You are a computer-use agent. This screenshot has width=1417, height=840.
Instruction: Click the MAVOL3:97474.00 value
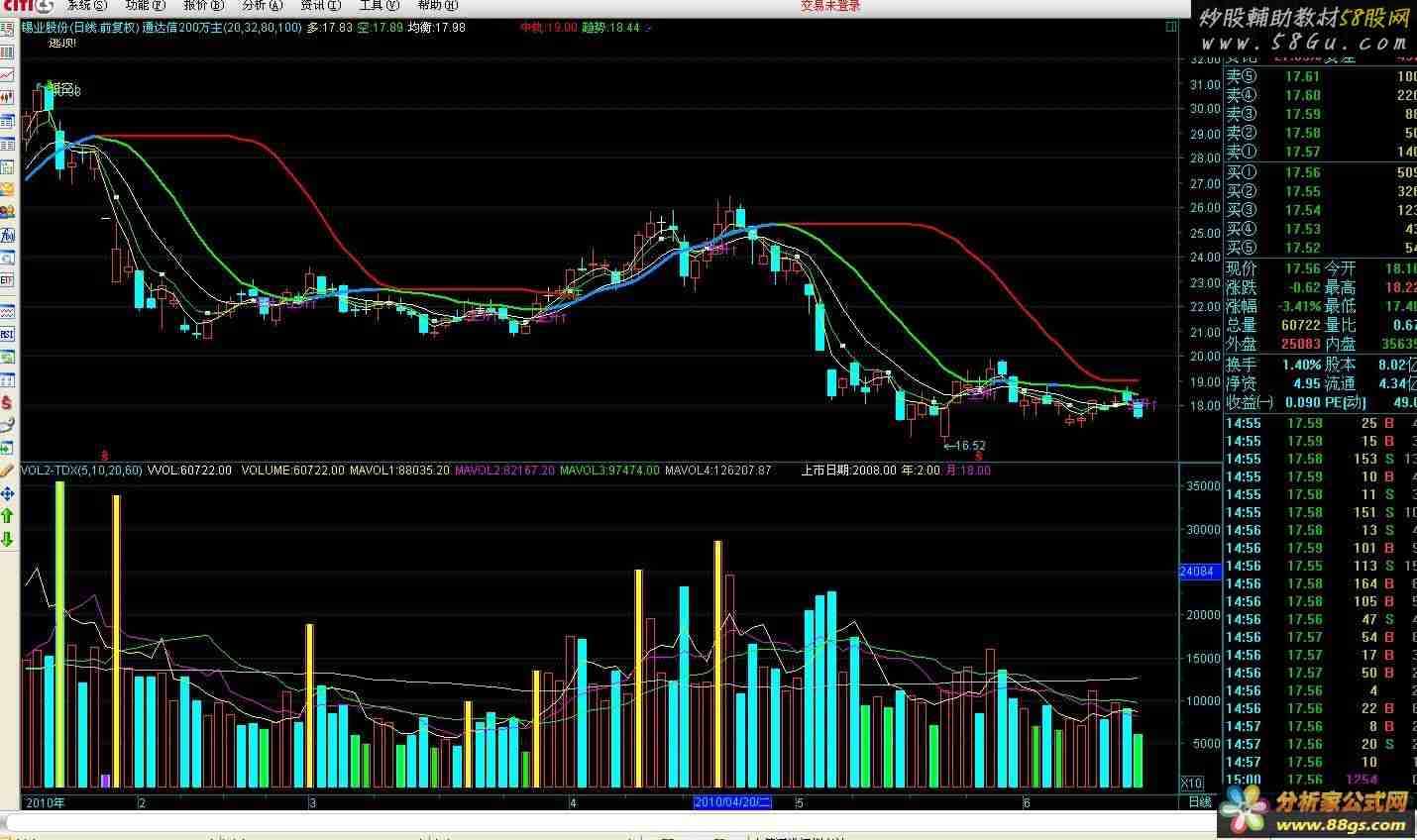tap(609, 471)
